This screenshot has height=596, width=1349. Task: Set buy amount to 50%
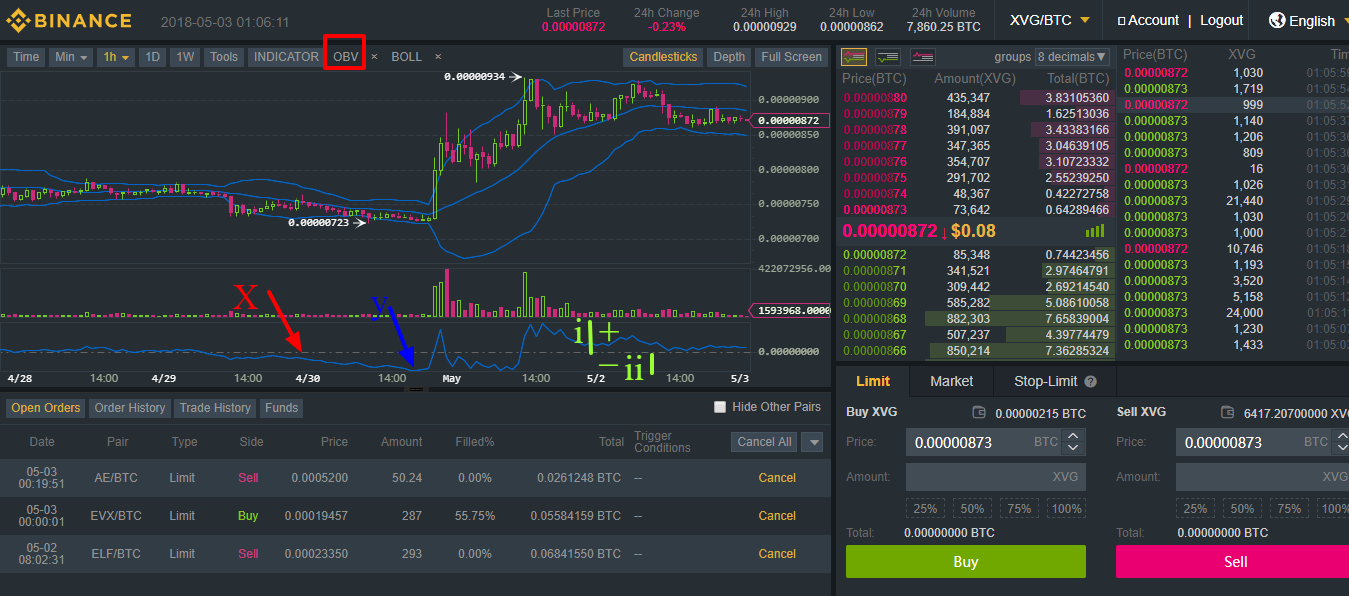click(x=972, y=508)
